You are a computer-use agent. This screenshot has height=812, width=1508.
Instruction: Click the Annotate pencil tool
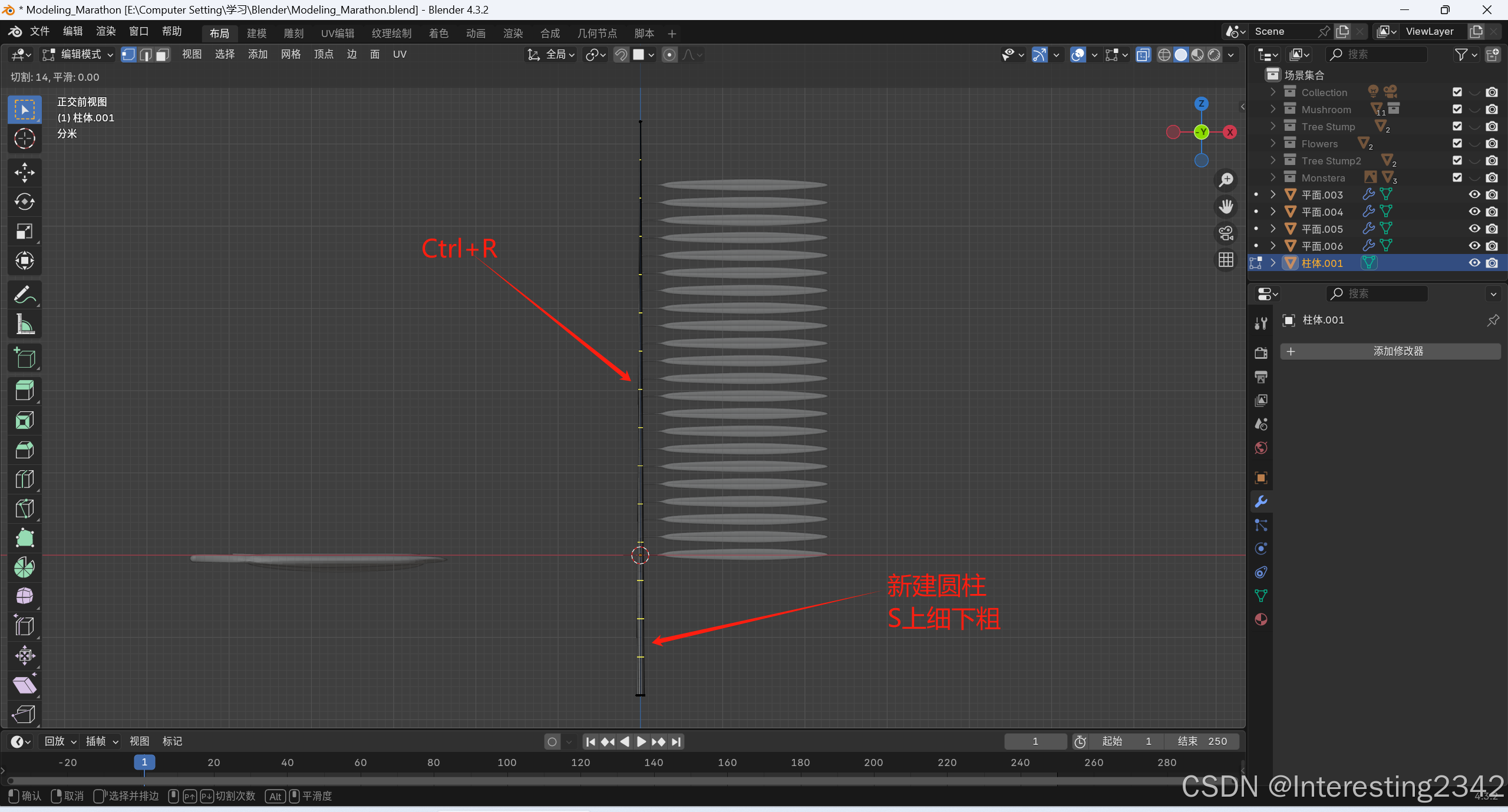coord(24,295)
